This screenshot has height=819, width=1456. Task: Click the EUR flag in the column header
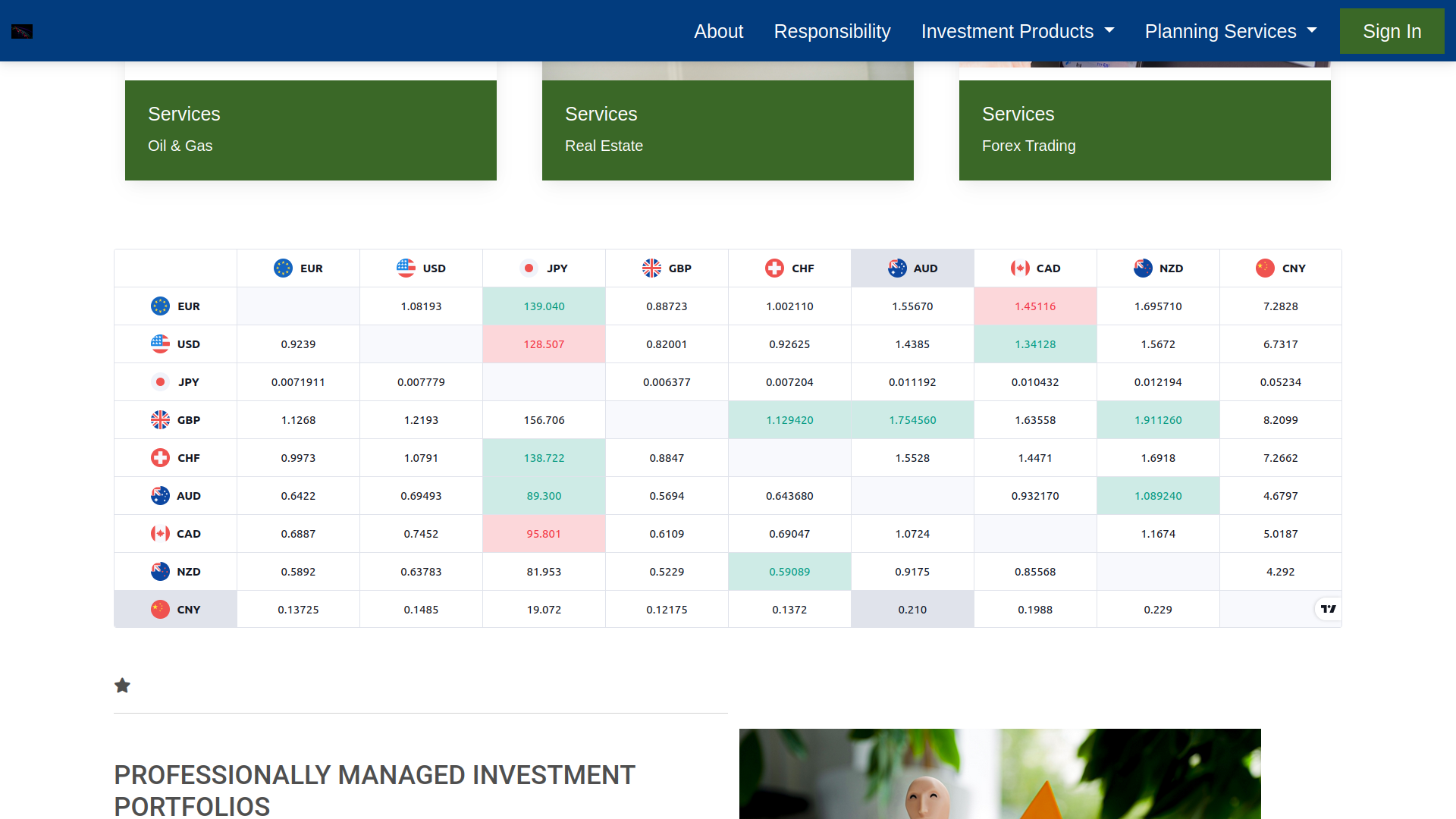coord(283,268)
